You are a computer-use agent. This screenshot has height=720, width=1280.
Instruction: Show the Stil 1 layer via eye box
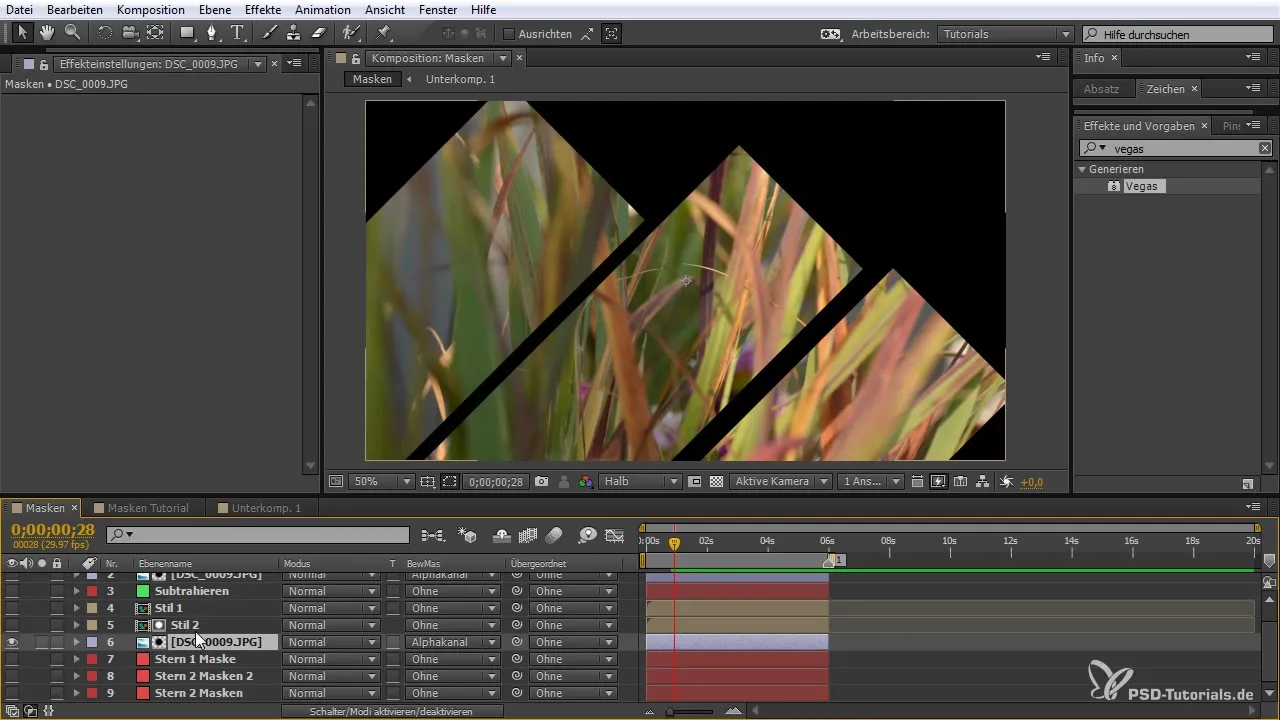tap(12, 608)
